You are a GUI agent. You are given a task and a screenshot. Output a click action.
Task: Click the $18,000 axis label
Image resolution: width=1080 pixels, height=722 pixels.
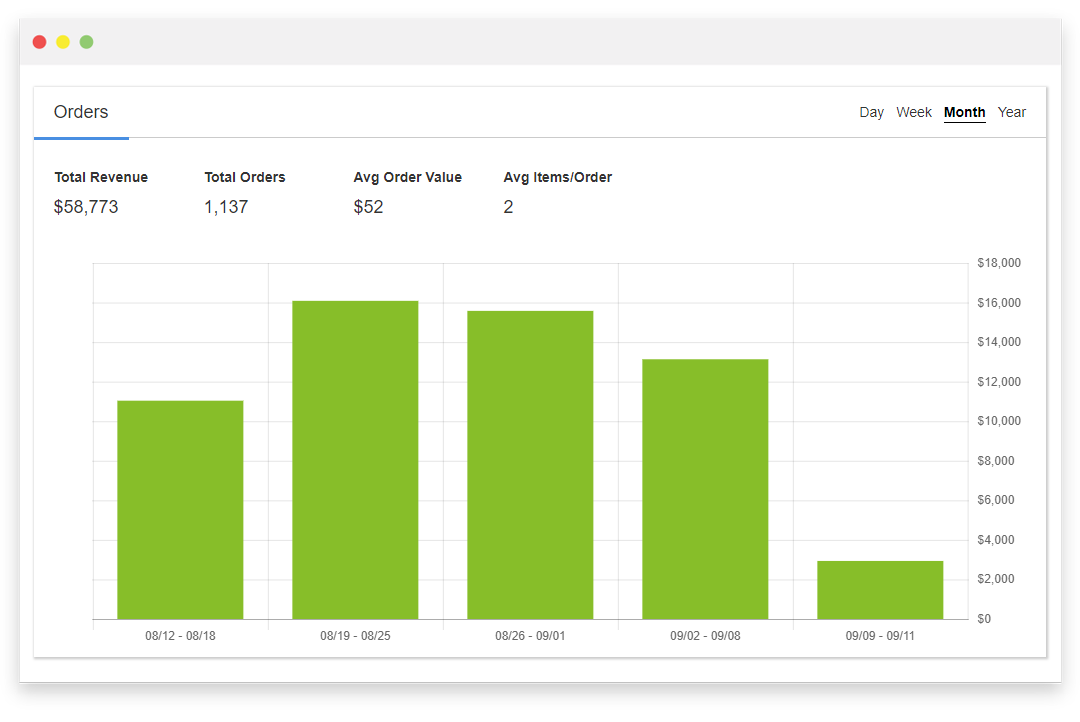(998, 263)
